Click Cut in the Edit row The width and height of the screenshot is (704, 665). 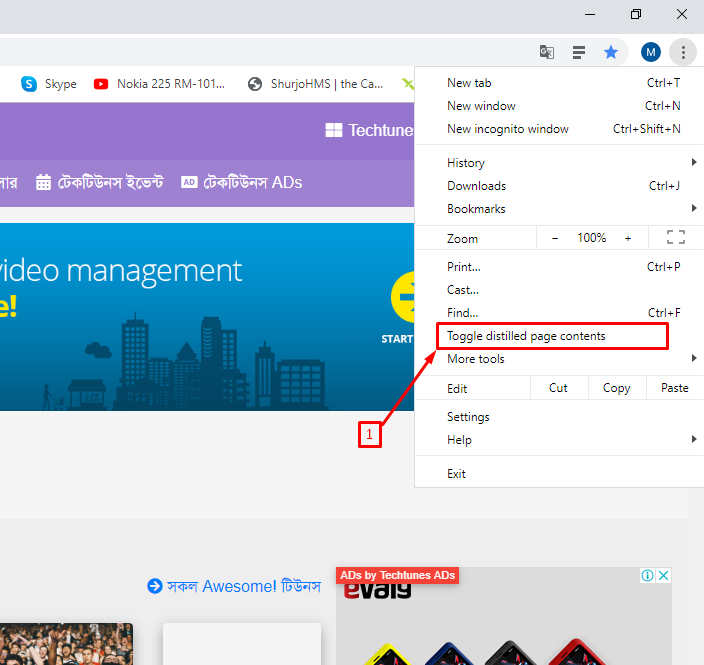click(x=559, y=388)
